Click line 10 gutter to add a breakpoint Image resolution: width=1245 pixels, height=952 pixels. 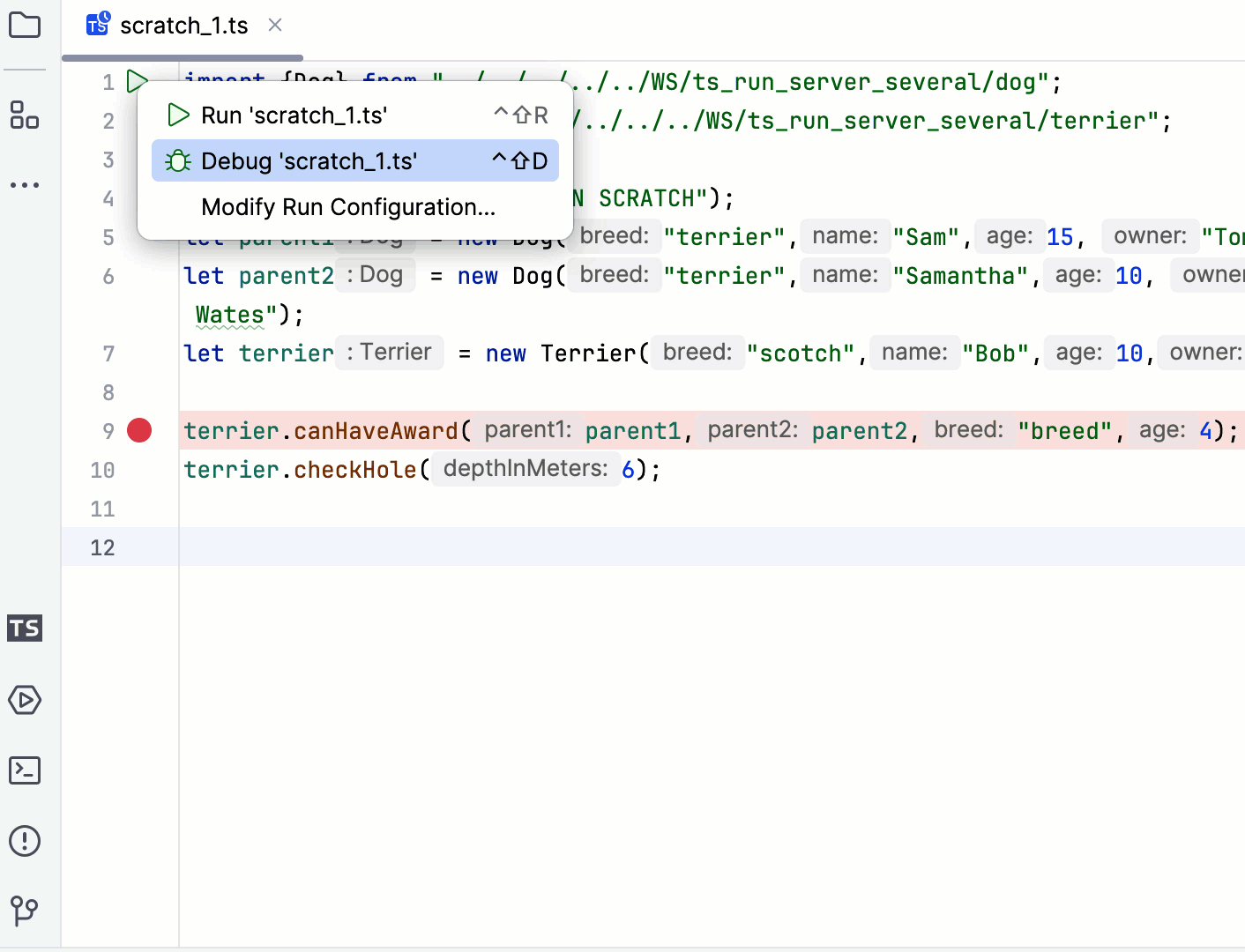point(138,470)
